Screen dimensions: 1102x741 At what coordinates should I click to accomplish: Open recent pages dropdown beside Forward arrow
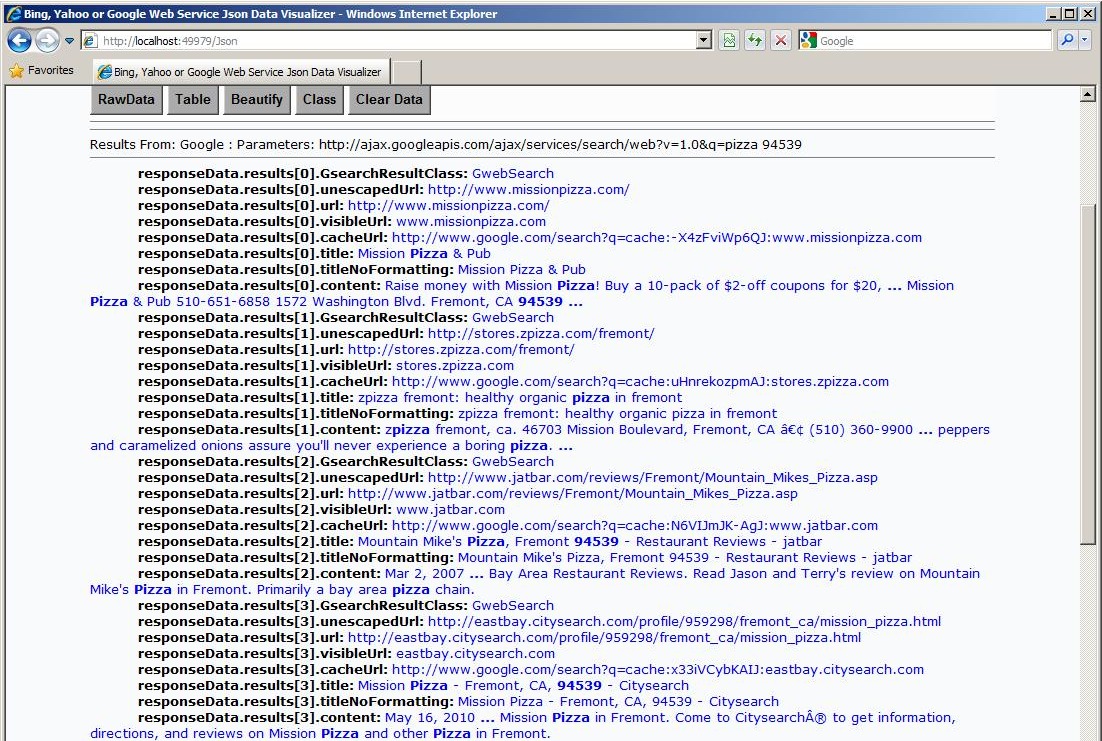click(x=69, y=41)
